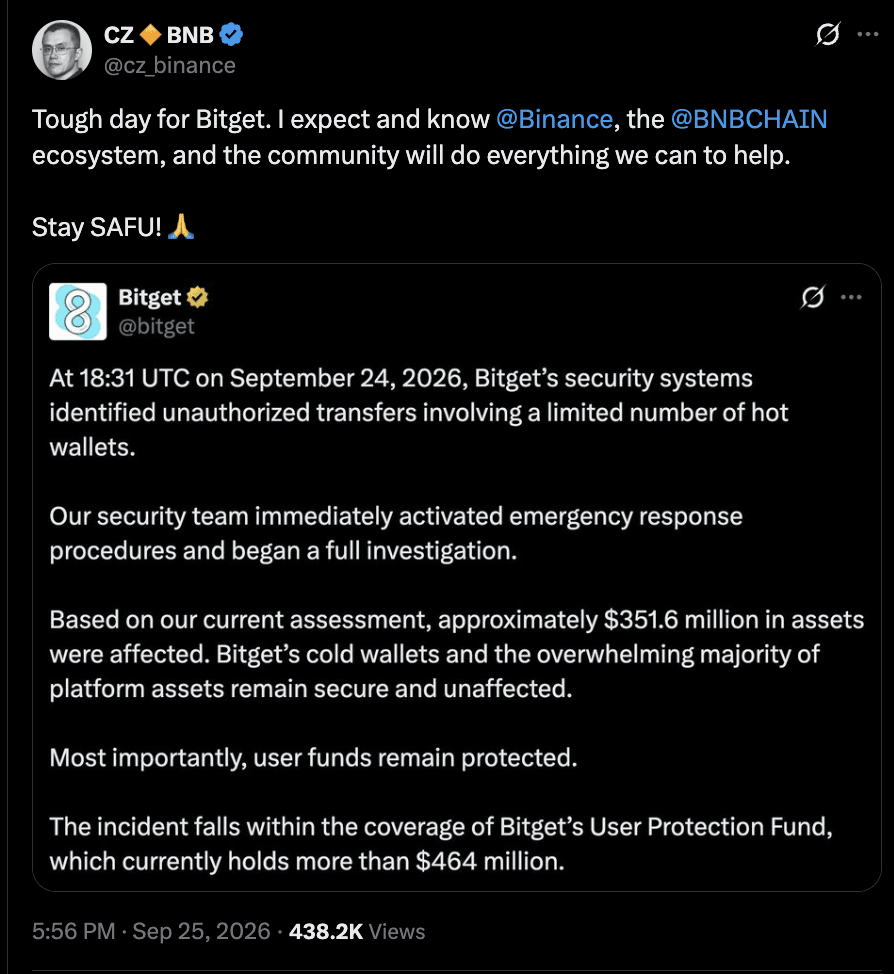Click the Grok icon on the quoted Bitget tweet
The height and width of the screenshot is (974, 894).
813,297
